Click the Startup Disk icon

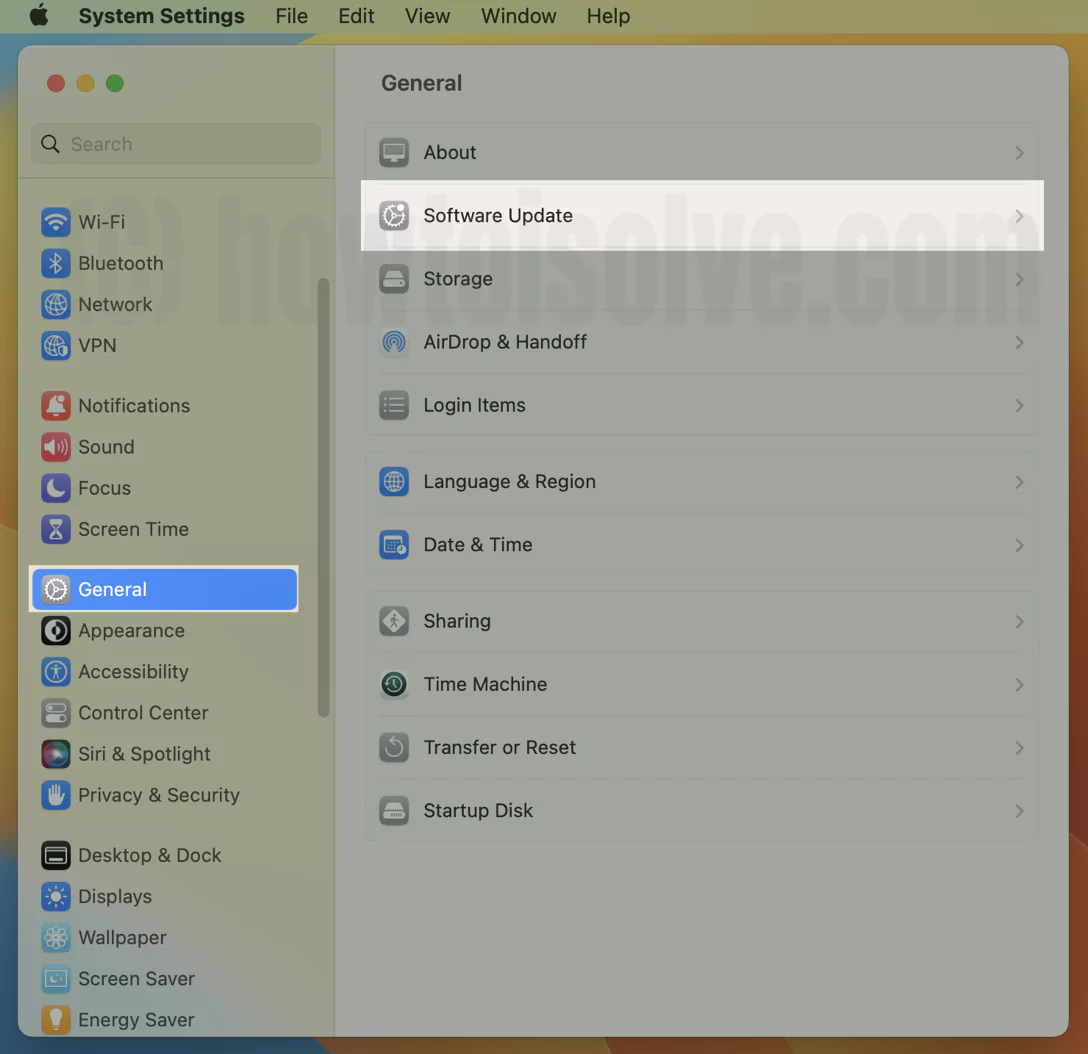point(394,810)
